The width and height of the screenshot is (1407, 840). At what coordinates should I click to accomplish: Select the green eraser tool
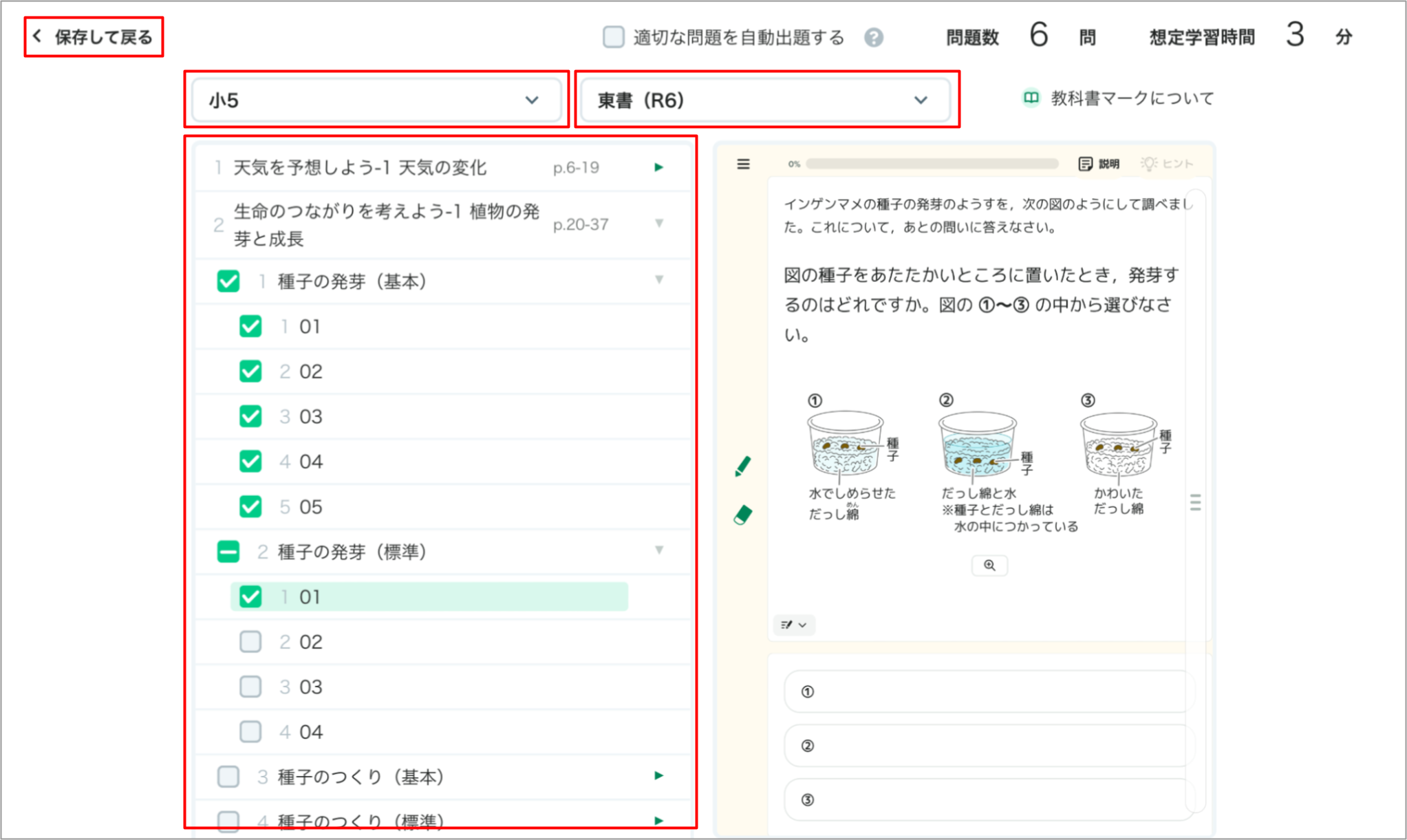click(743, 515)
